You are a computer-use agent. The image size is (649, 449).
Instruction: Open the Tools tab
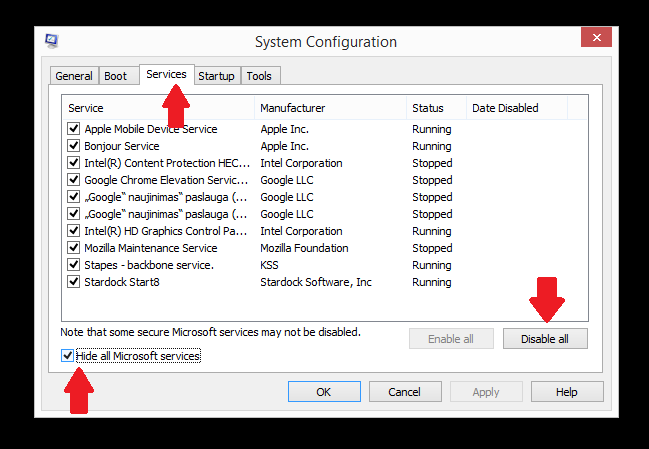259,76
